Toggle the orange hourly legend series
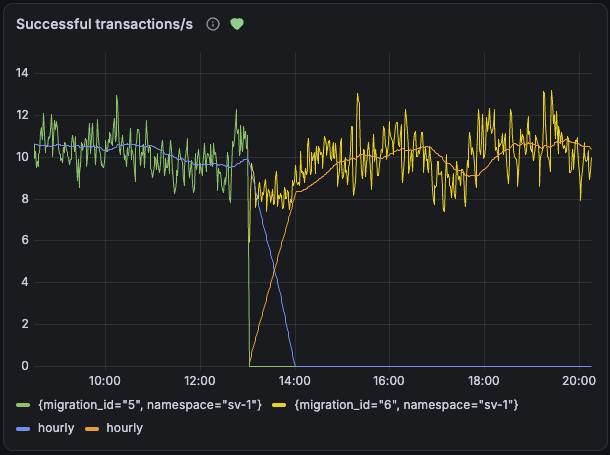The image size is (610, 455). 124,428
